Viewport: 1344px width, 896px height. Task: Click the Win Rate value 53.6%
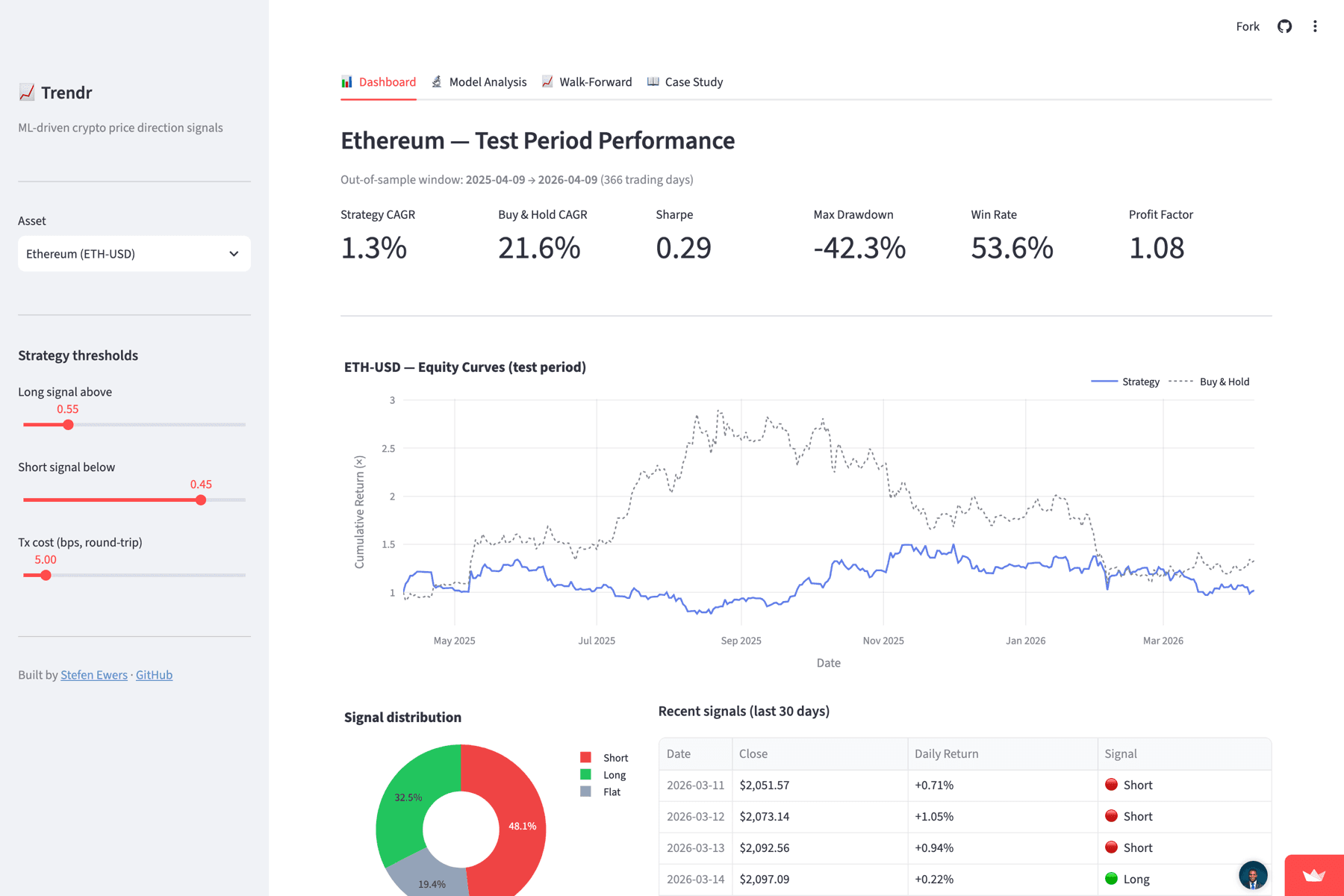coord(1012,248)
